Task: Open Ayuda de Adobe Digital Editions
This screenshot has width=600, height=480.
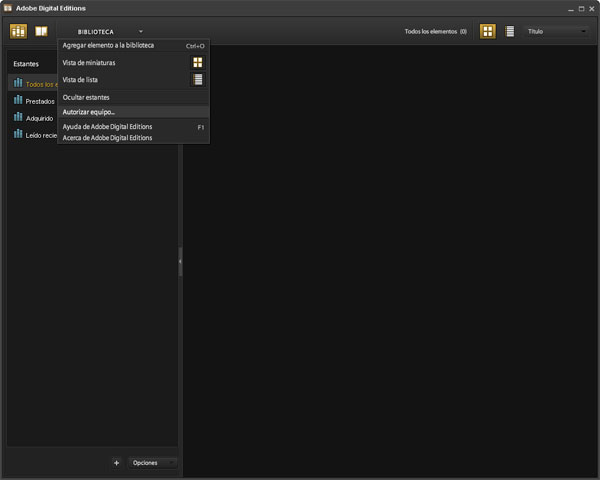Action: pos(133,127)
